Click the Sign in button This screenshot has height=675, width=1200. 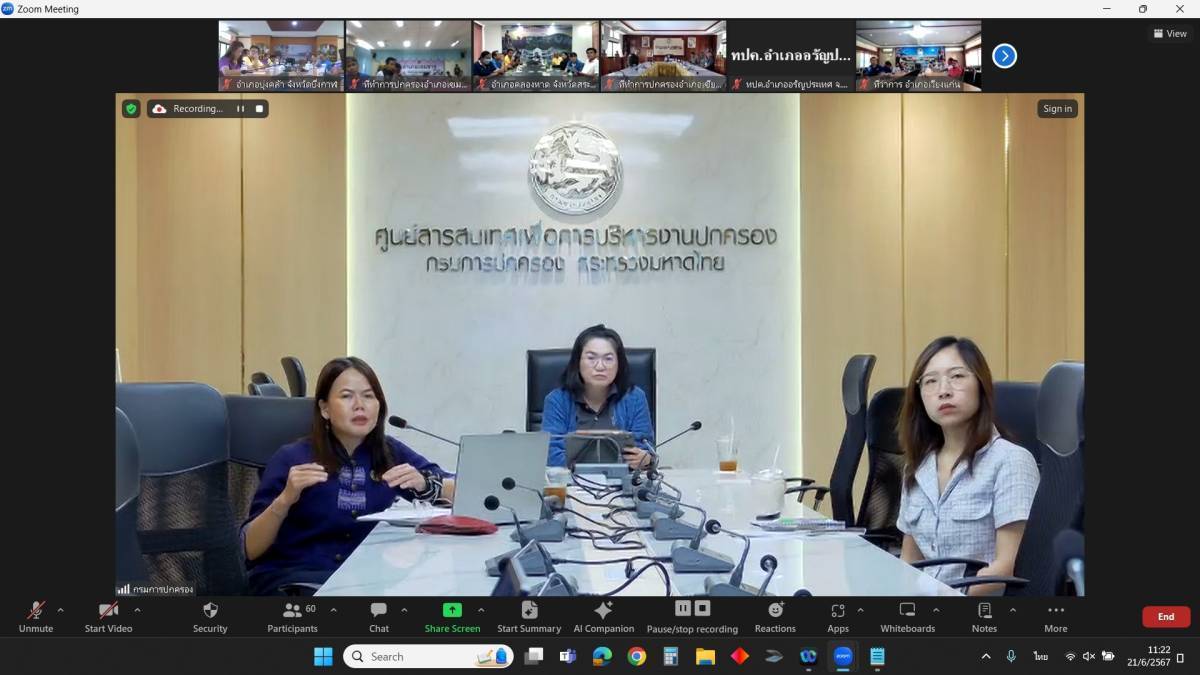tap(1057, 109)
